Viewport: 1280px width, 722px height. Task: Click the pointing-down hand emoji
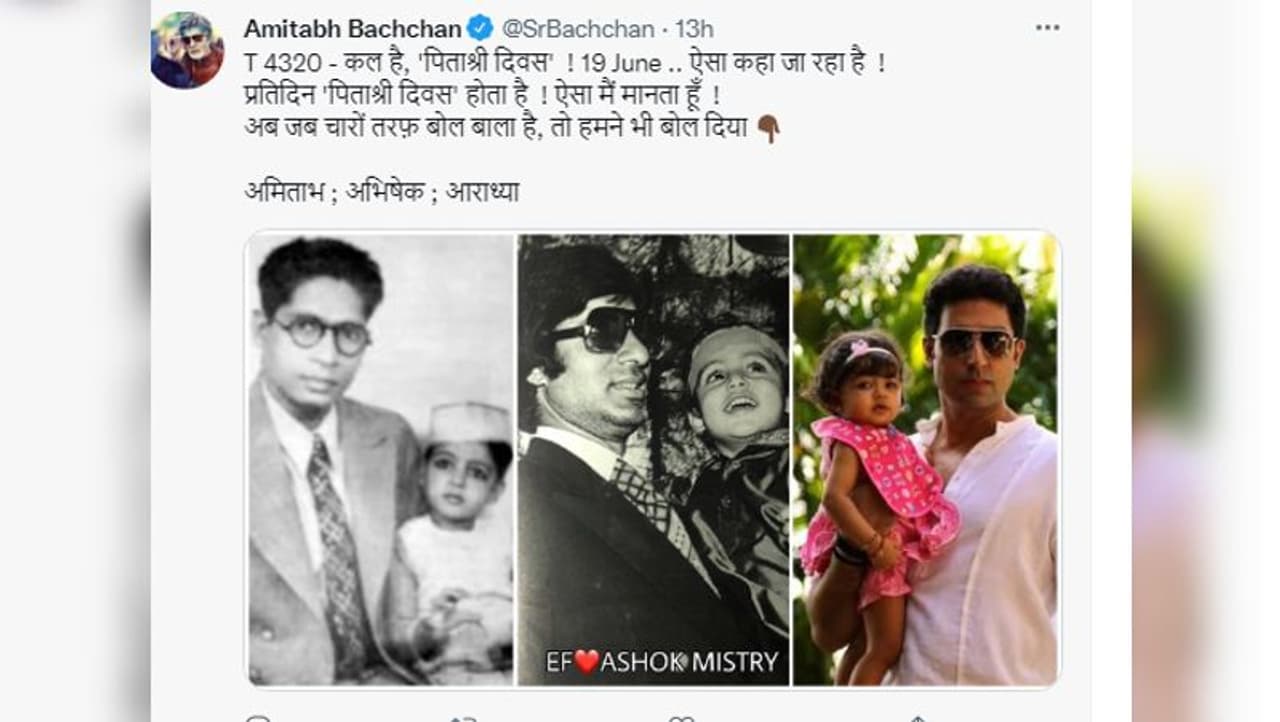(x=768, y=130)
